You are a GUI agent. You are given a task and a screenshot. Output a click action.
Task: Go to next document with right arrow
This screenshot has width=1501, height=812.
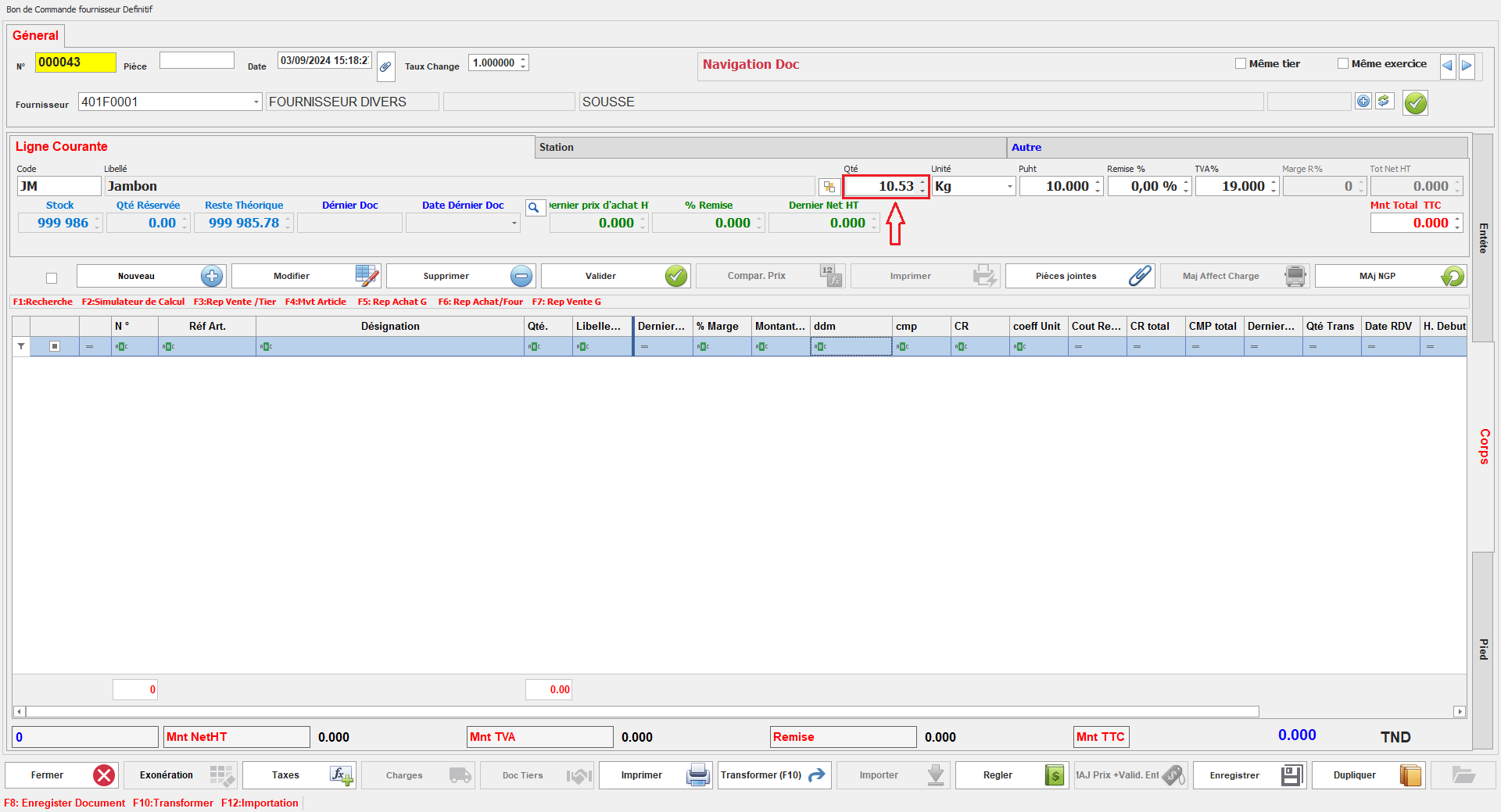(x=1467, y=66)
